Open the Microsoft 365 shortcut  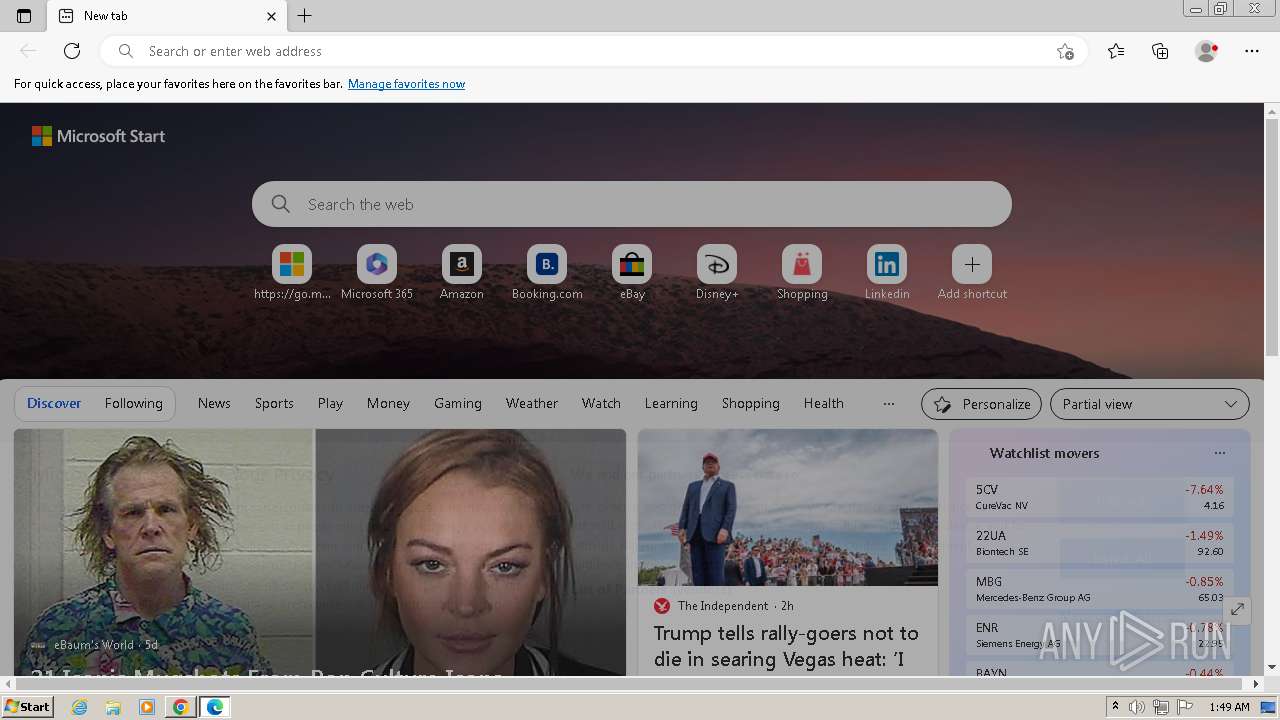click(x=377, y=272)
